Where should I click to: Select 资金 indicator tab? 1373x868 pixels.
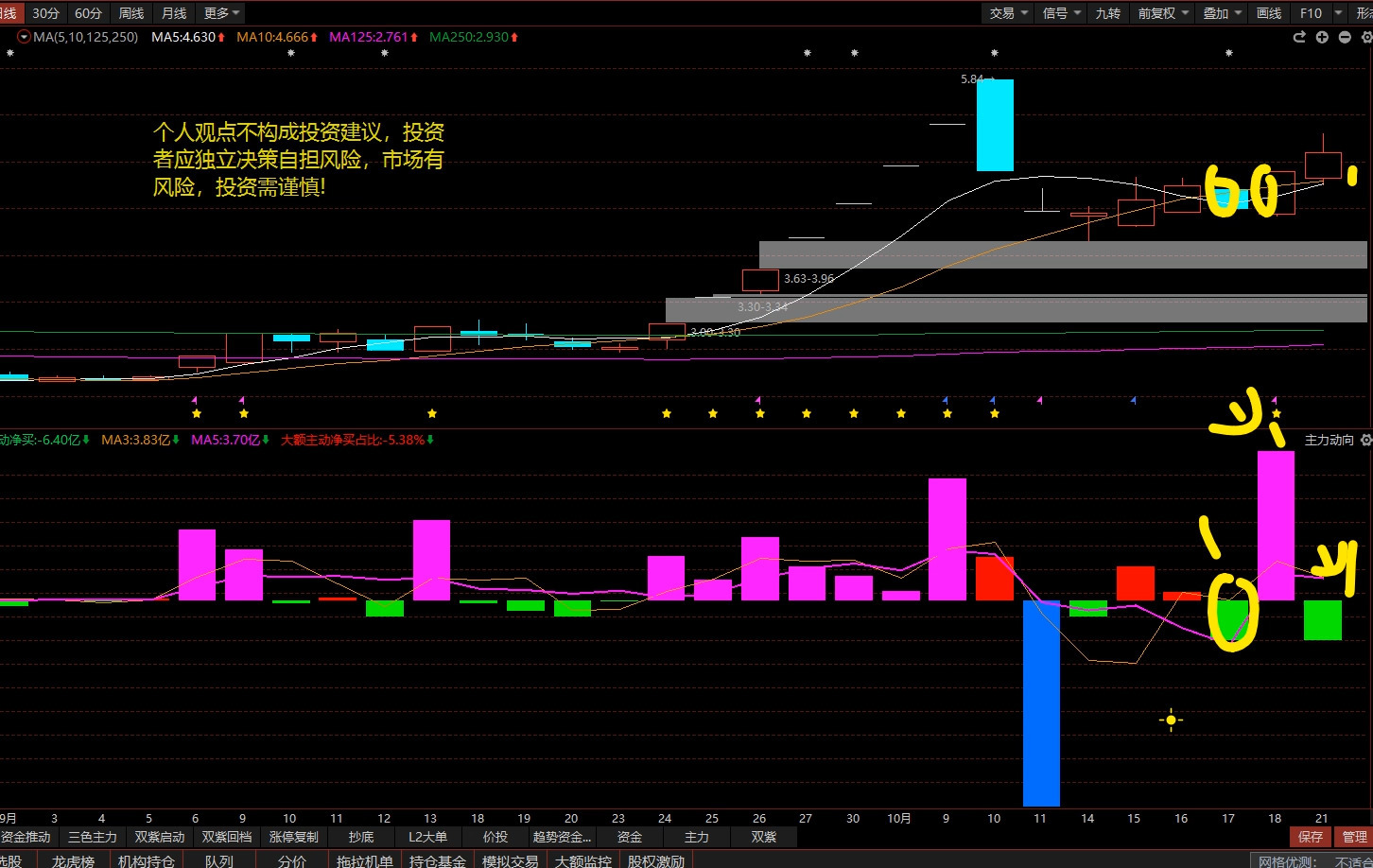[x=630, y=837]
